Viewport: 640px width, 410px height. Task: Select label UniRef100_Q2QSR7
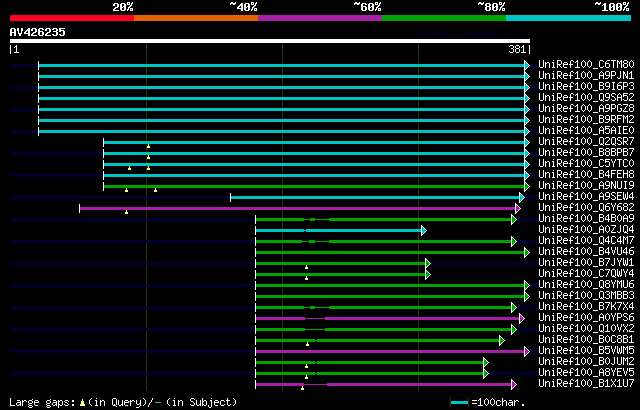[586, 141]
